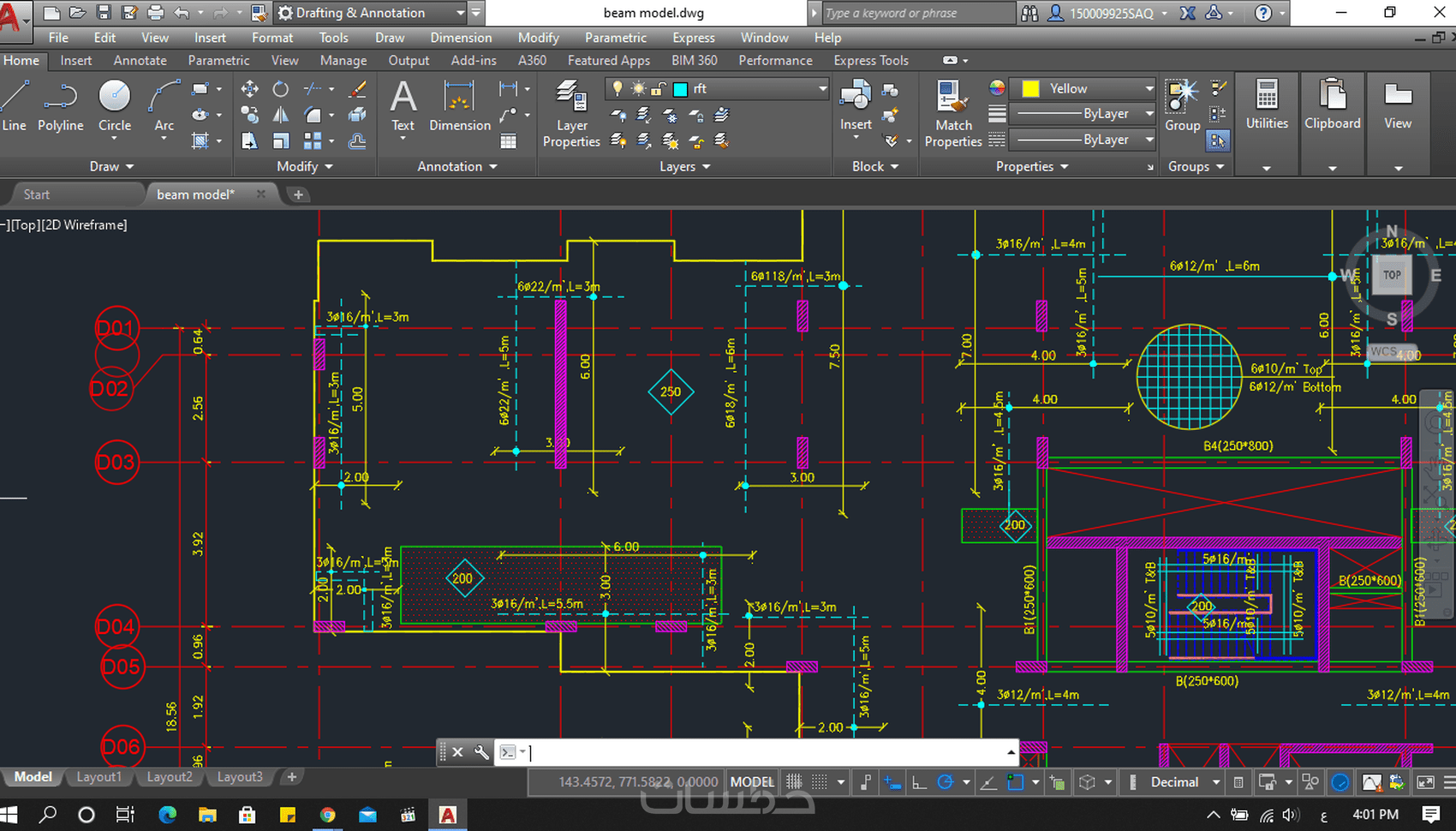Click the Scale tool icon
This screenshot has height=831, width=1456.
click(281, 140)
